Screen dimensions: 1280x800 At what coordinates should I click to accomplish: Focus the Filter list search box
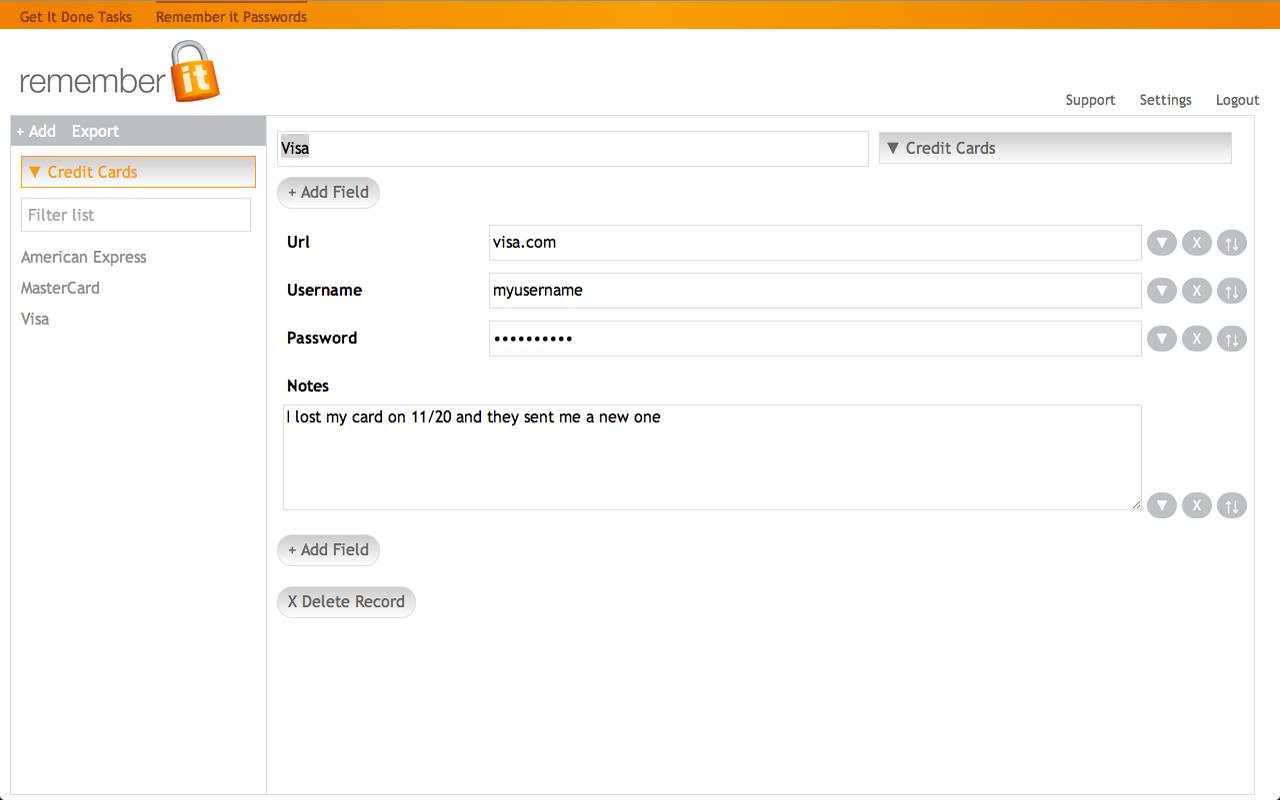coord(136,215)
